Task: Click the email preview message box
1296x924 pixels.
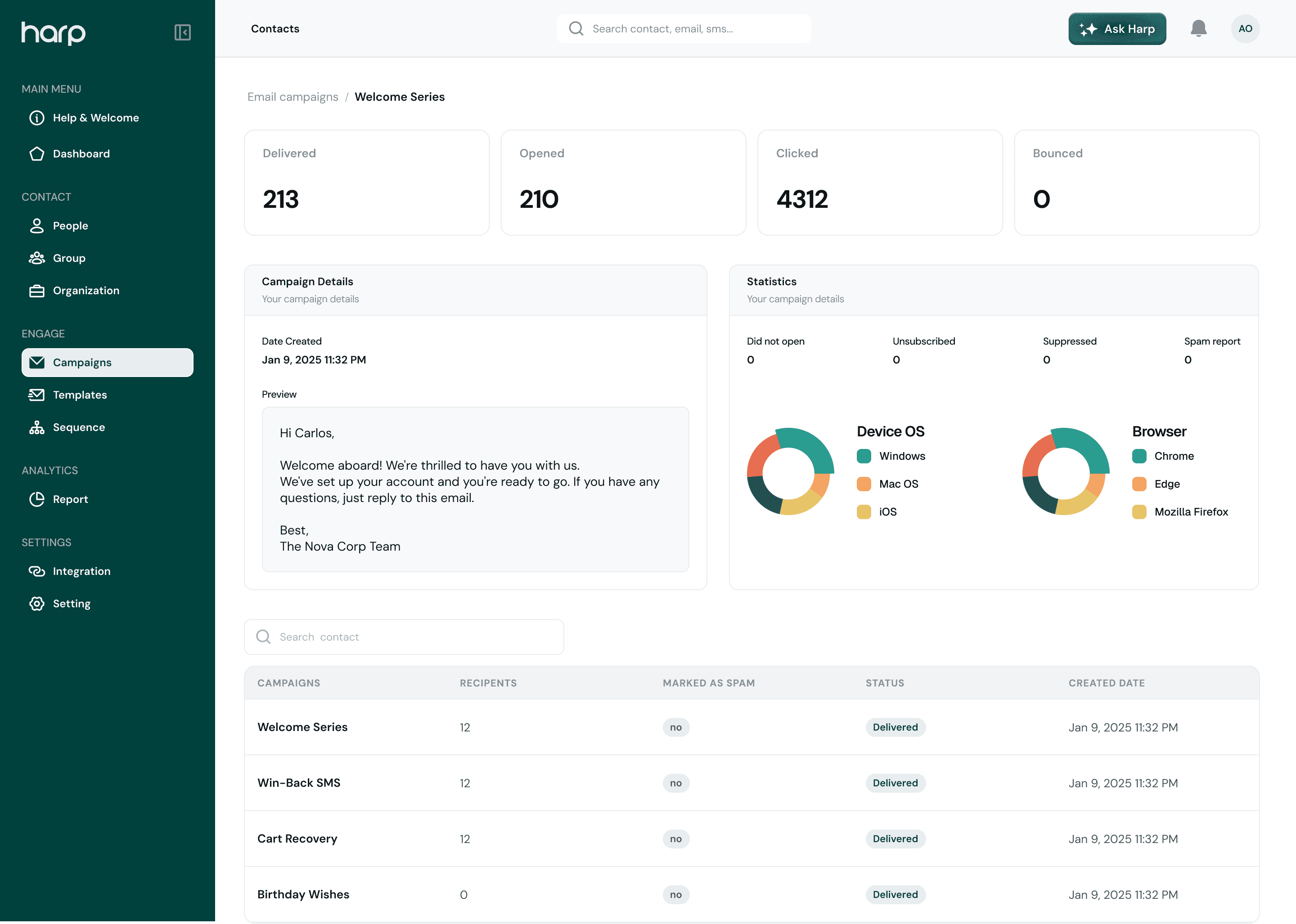Action: pyautogui.click(x=475, y=489)
